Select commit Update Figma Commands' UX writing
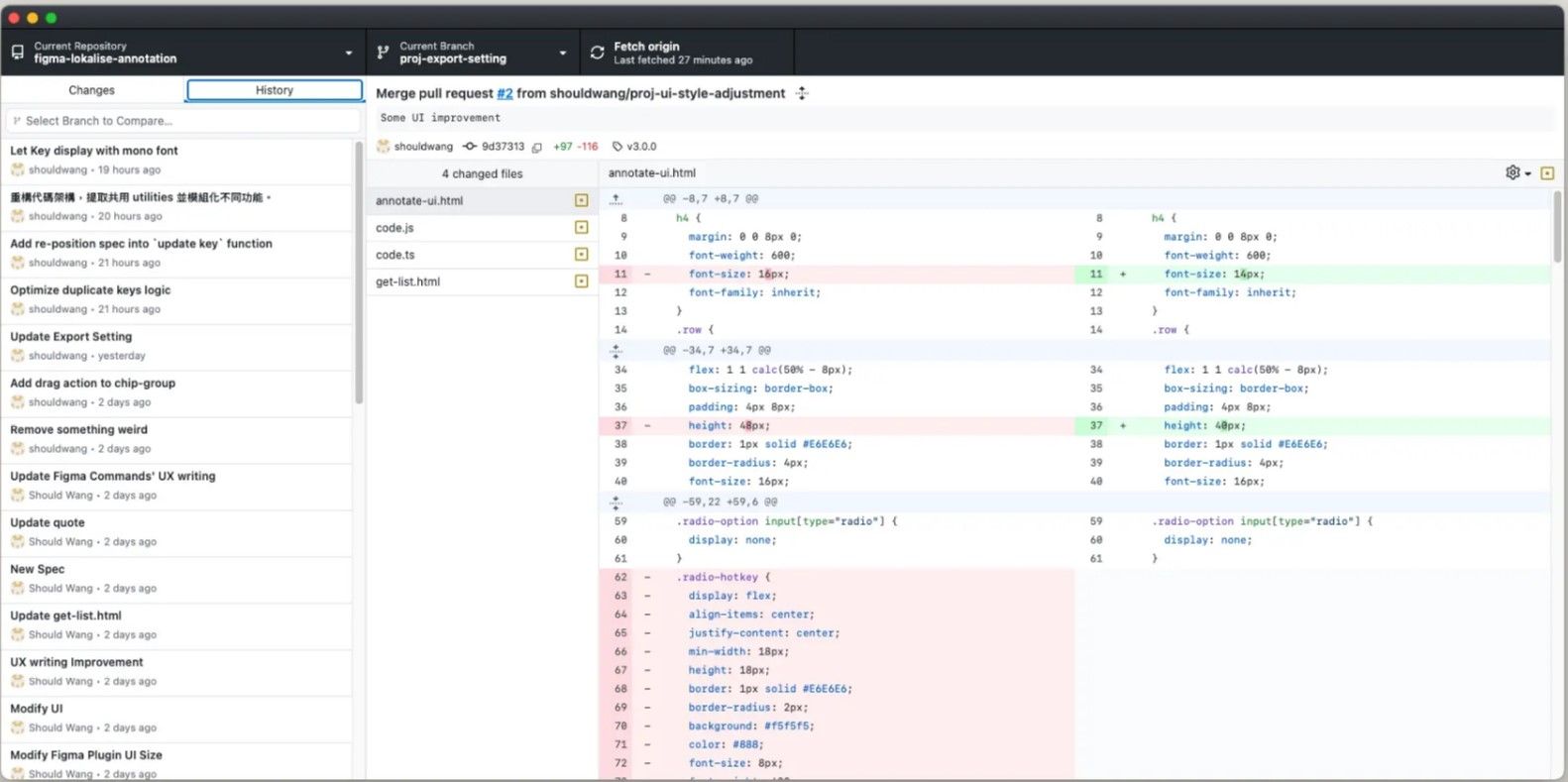This screenshot has height=782, width=1568. click(177, 487)
